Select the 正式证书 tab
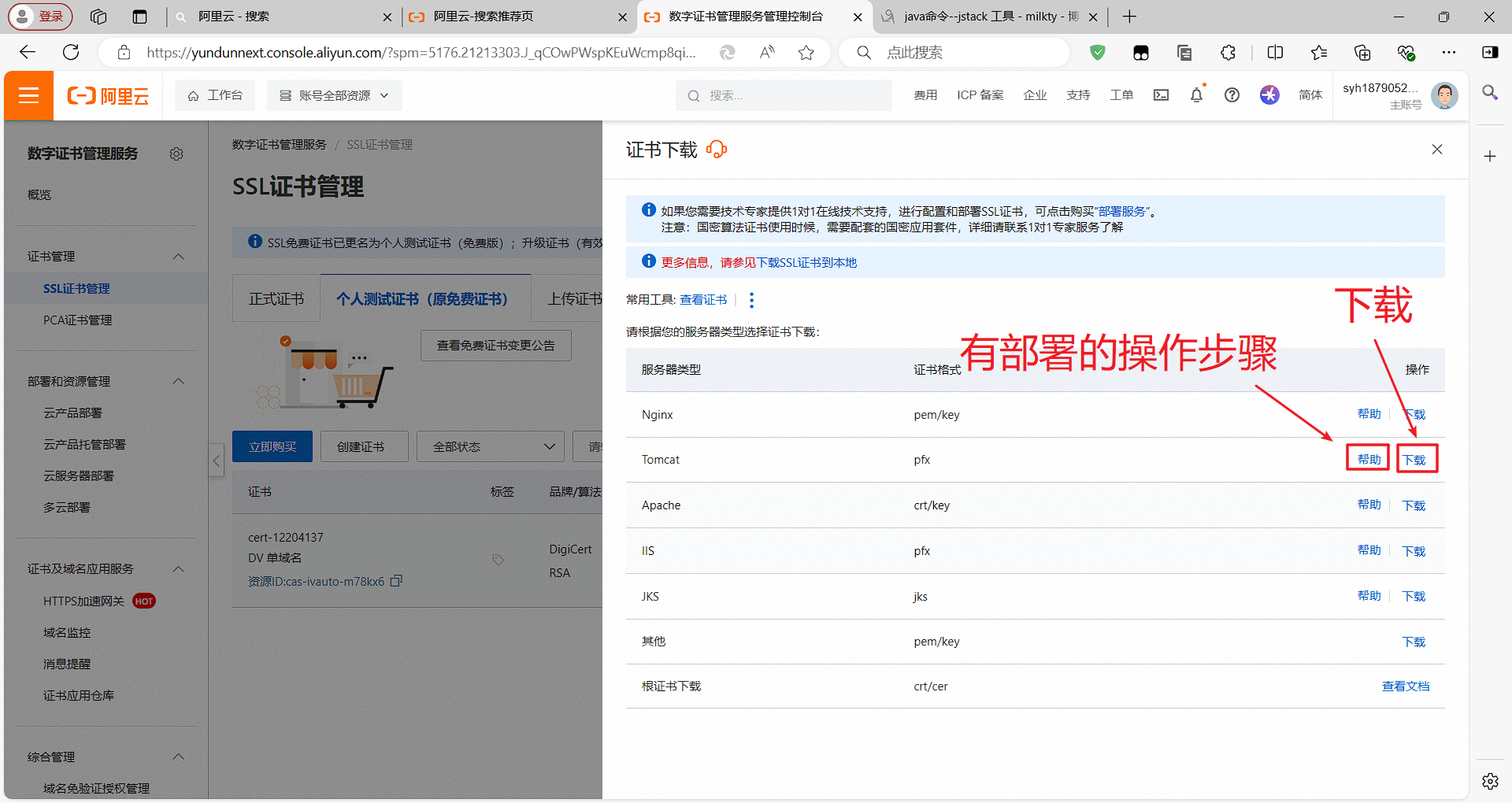This screenshot has height=803, width=1512. click(276, 299)
